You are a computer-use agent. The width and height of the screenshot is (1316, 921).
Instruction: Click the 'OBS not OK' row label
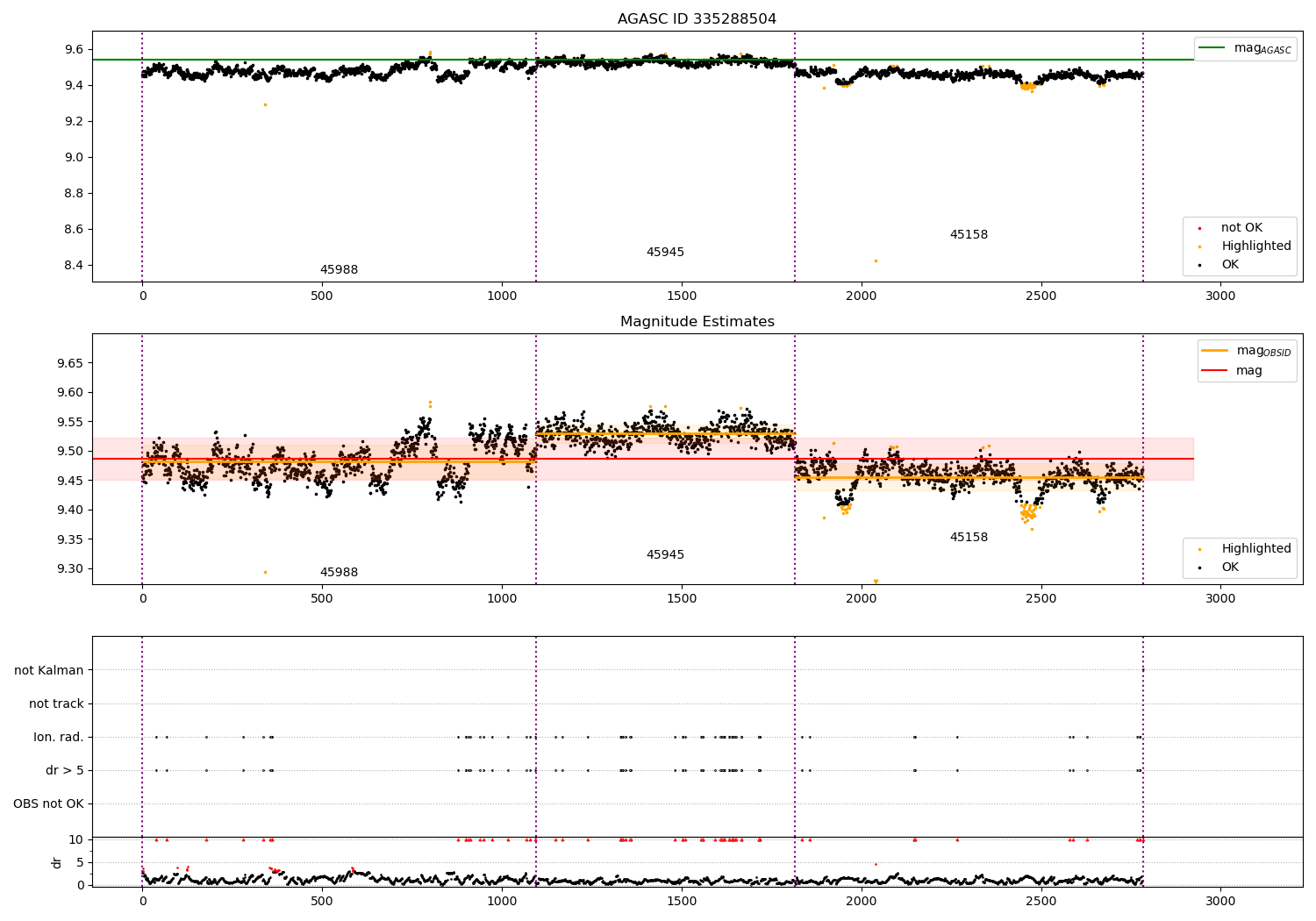[48, 804]
